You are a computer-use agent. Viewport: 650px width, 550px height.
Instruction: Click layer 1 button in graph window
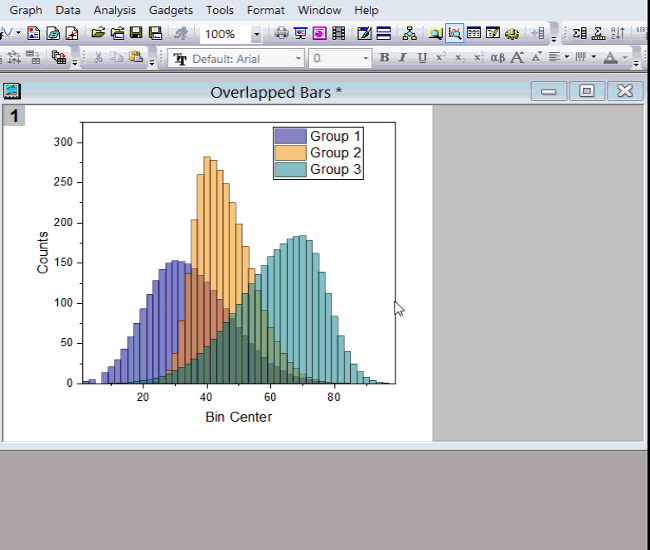(x=14, y=116)
